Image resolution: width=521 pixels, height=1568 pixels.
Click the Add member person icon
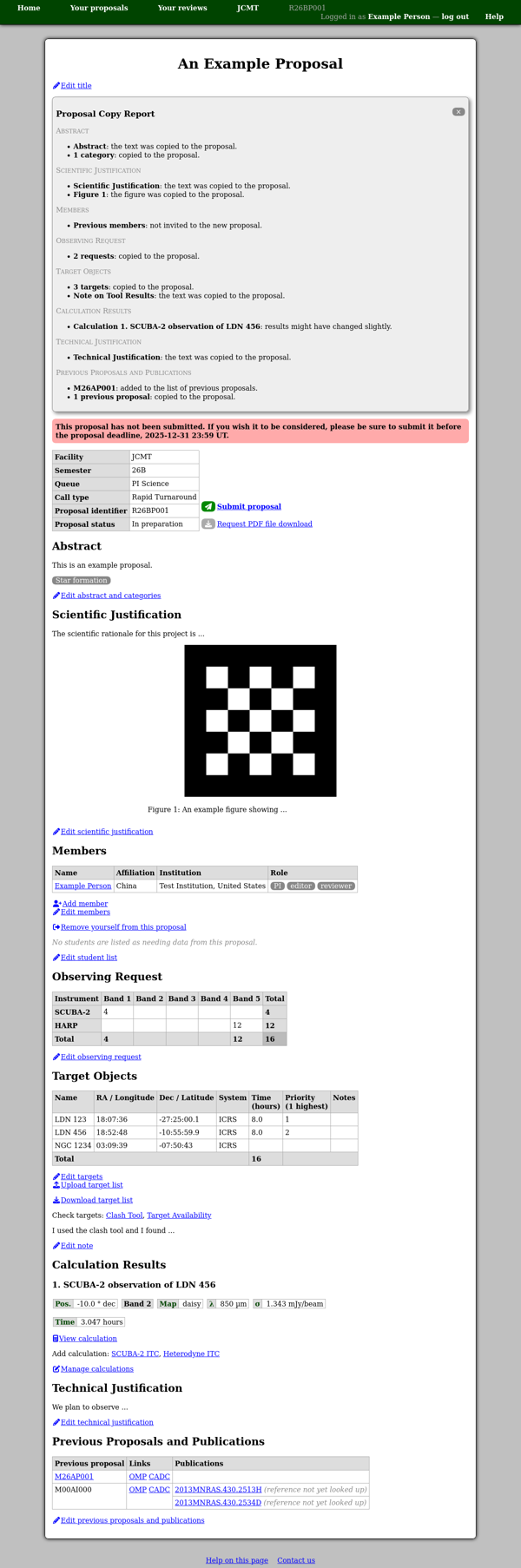57,904
